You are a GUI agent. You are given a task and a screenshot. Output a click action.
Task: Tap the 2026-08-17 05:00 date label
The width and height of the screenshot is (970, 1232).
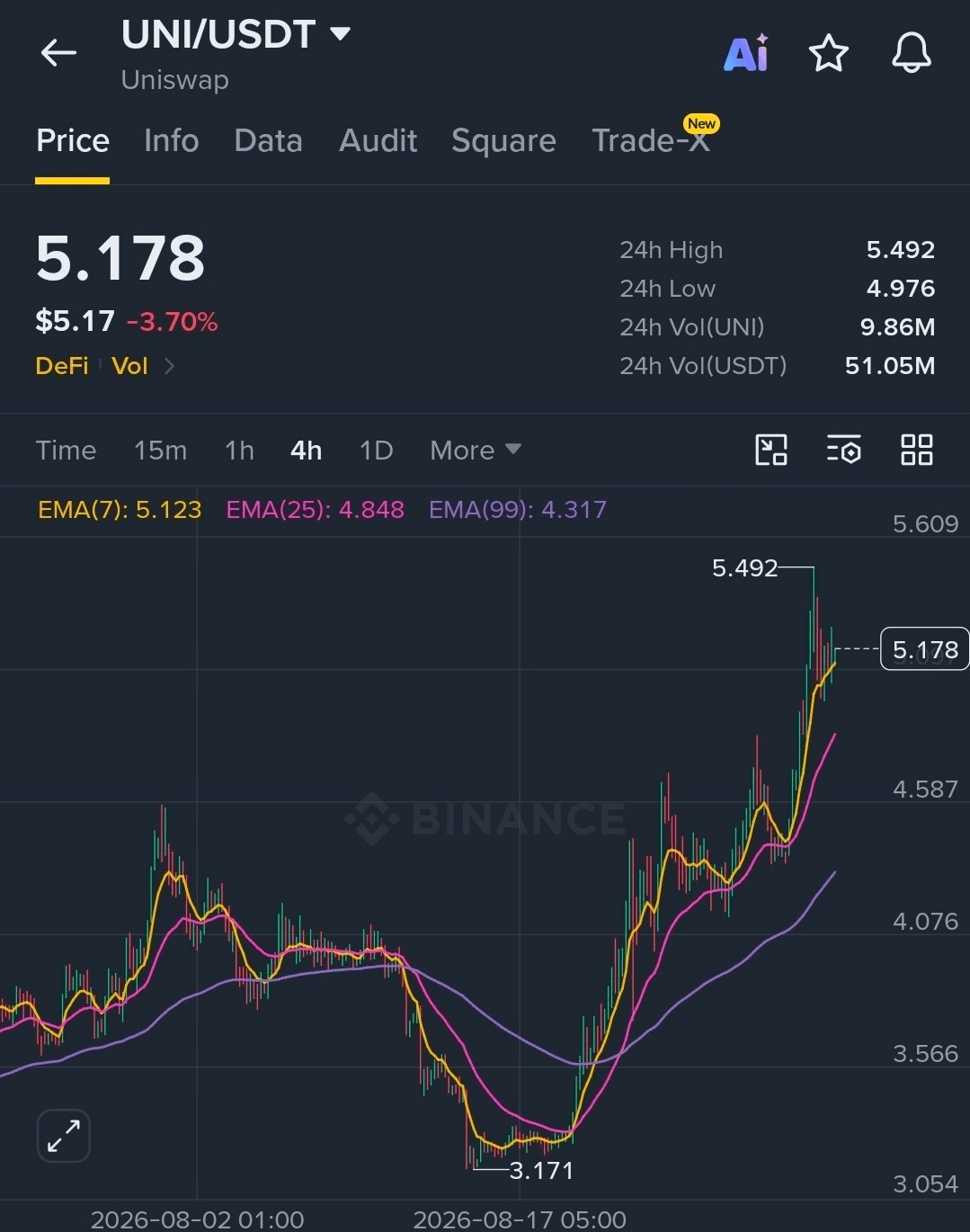click(520, 1219)
